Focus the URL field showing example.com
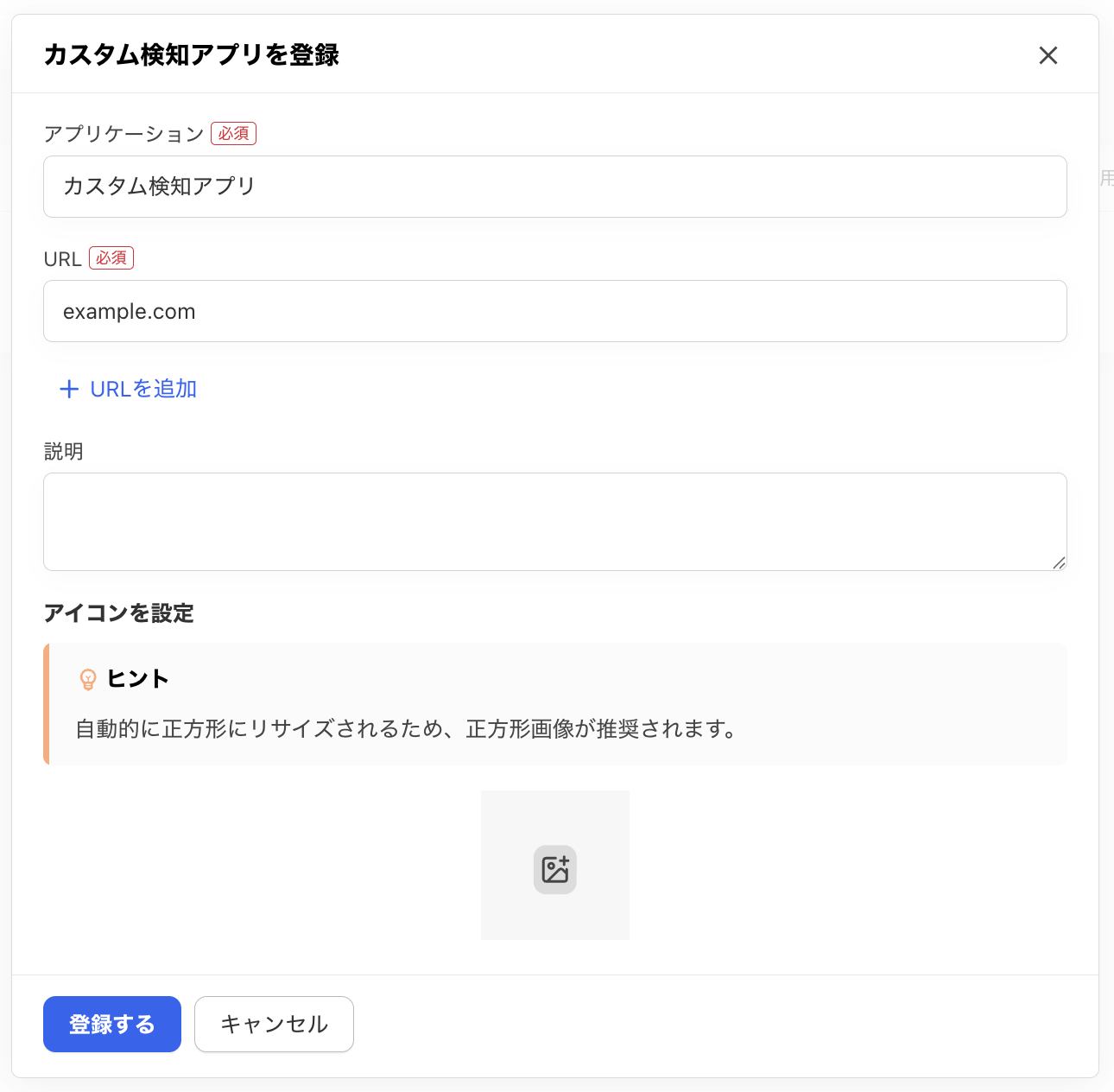Image resolution: width=1114 pixels, height=1092 pixels. point(554,311)
